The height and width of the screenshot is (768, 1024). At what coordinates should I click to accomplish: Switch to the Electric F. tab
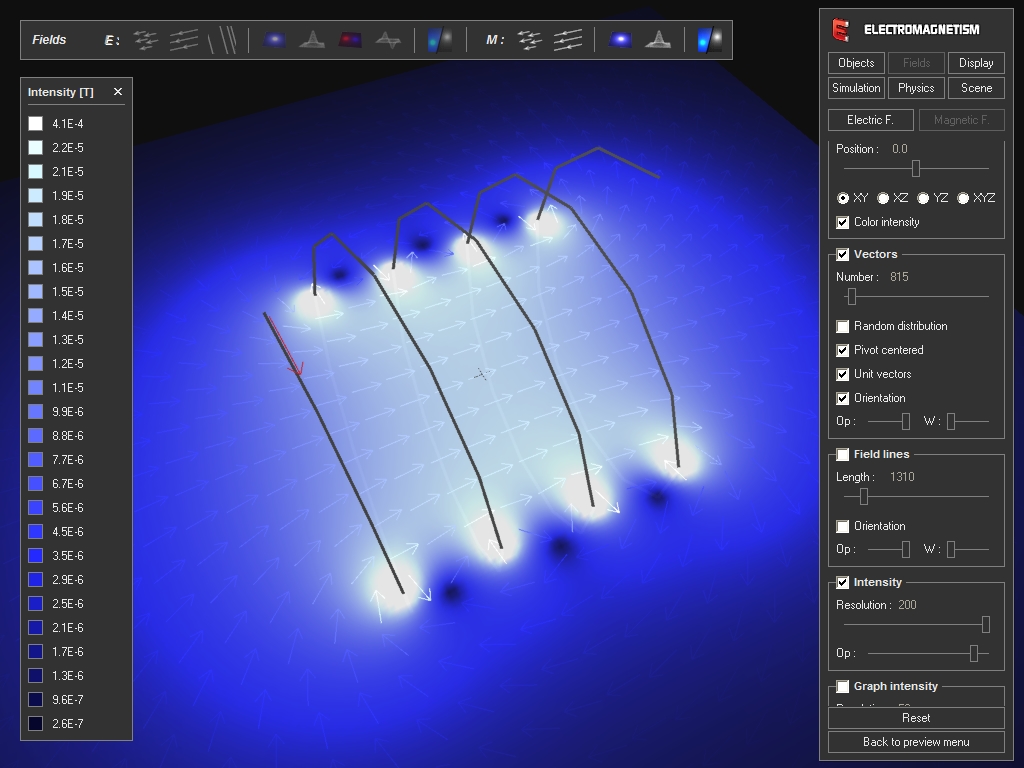click(x=870, y=120)
